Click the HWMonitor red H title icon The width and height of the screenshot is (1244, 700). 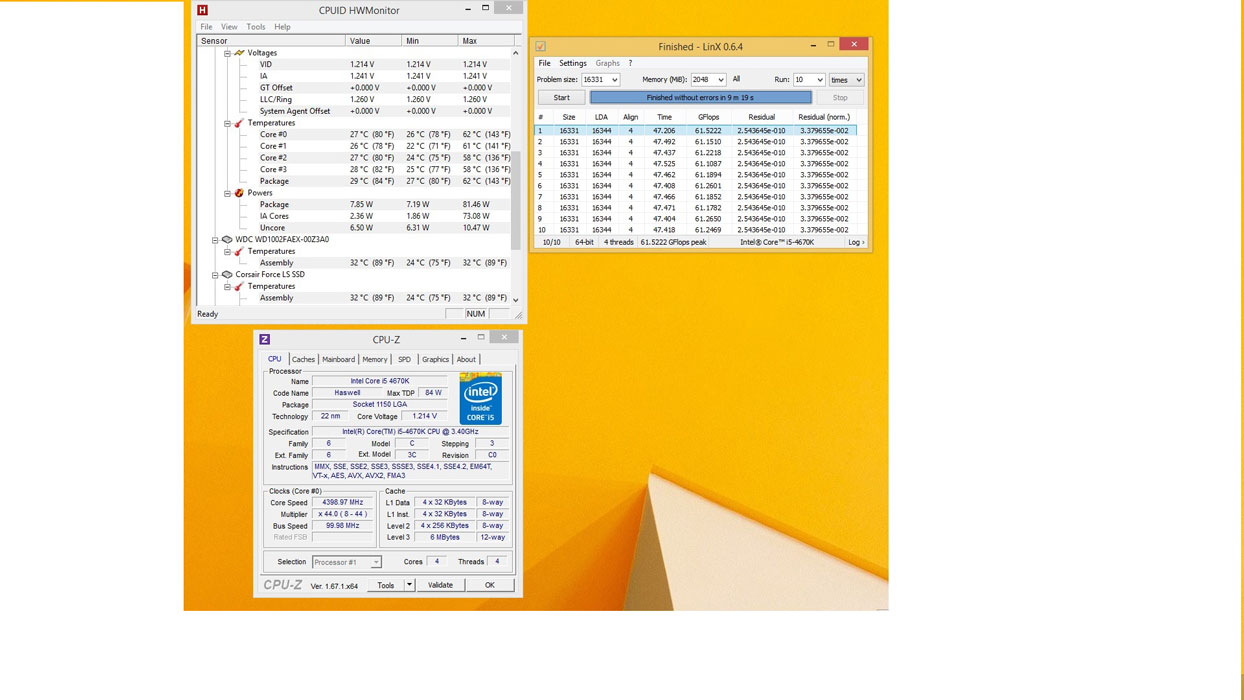click(x=202, y=10)
